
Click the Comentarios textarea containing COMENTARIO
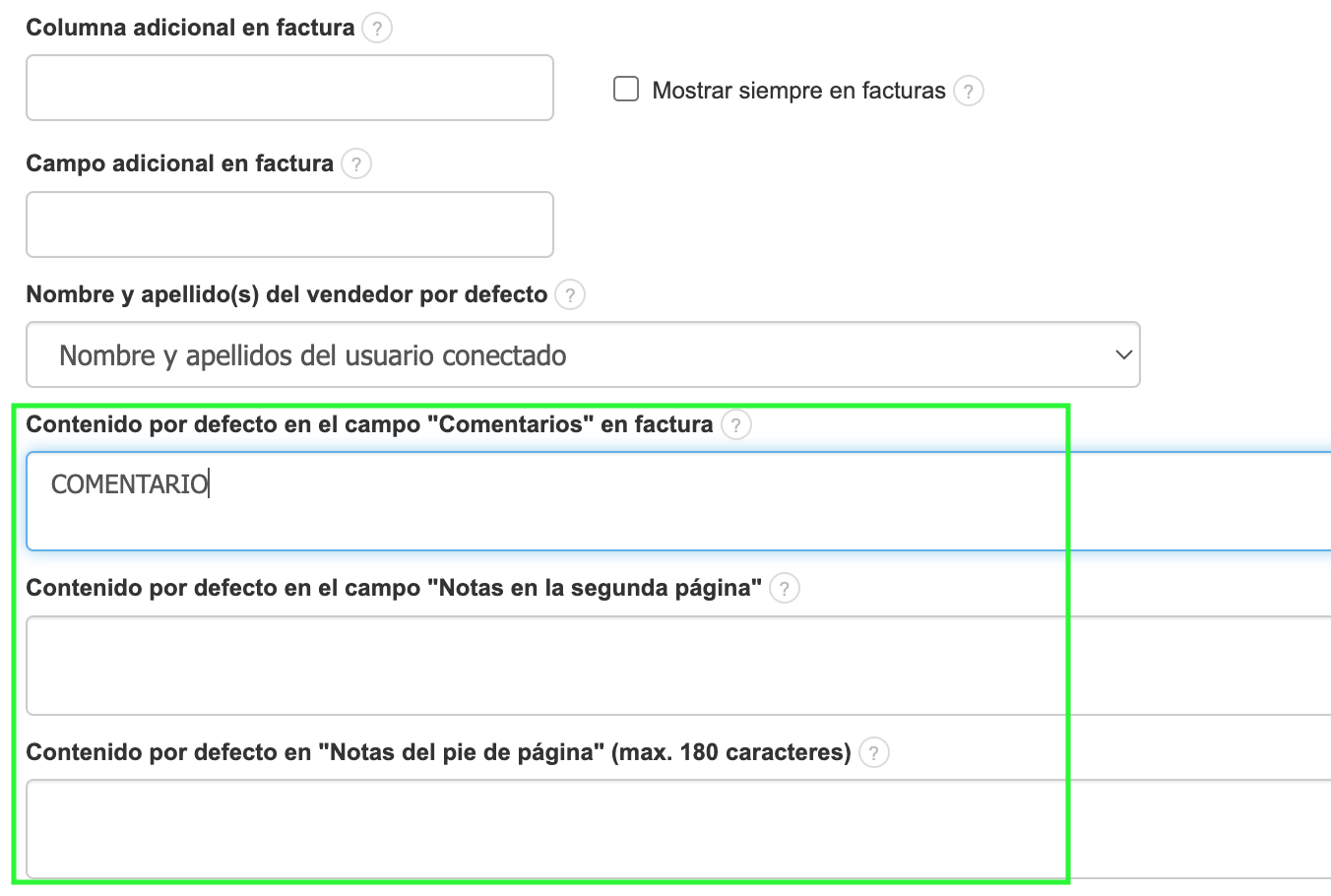678,501
